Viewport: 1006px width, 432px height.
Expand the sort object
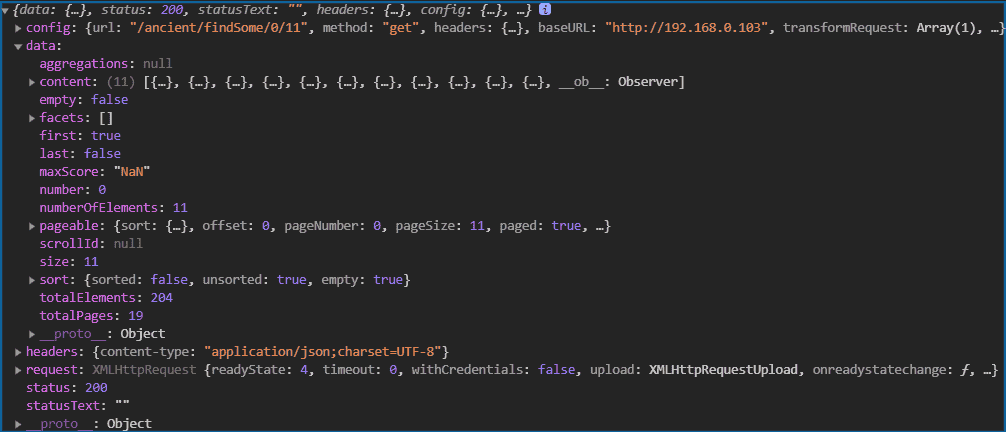(32, 280)
